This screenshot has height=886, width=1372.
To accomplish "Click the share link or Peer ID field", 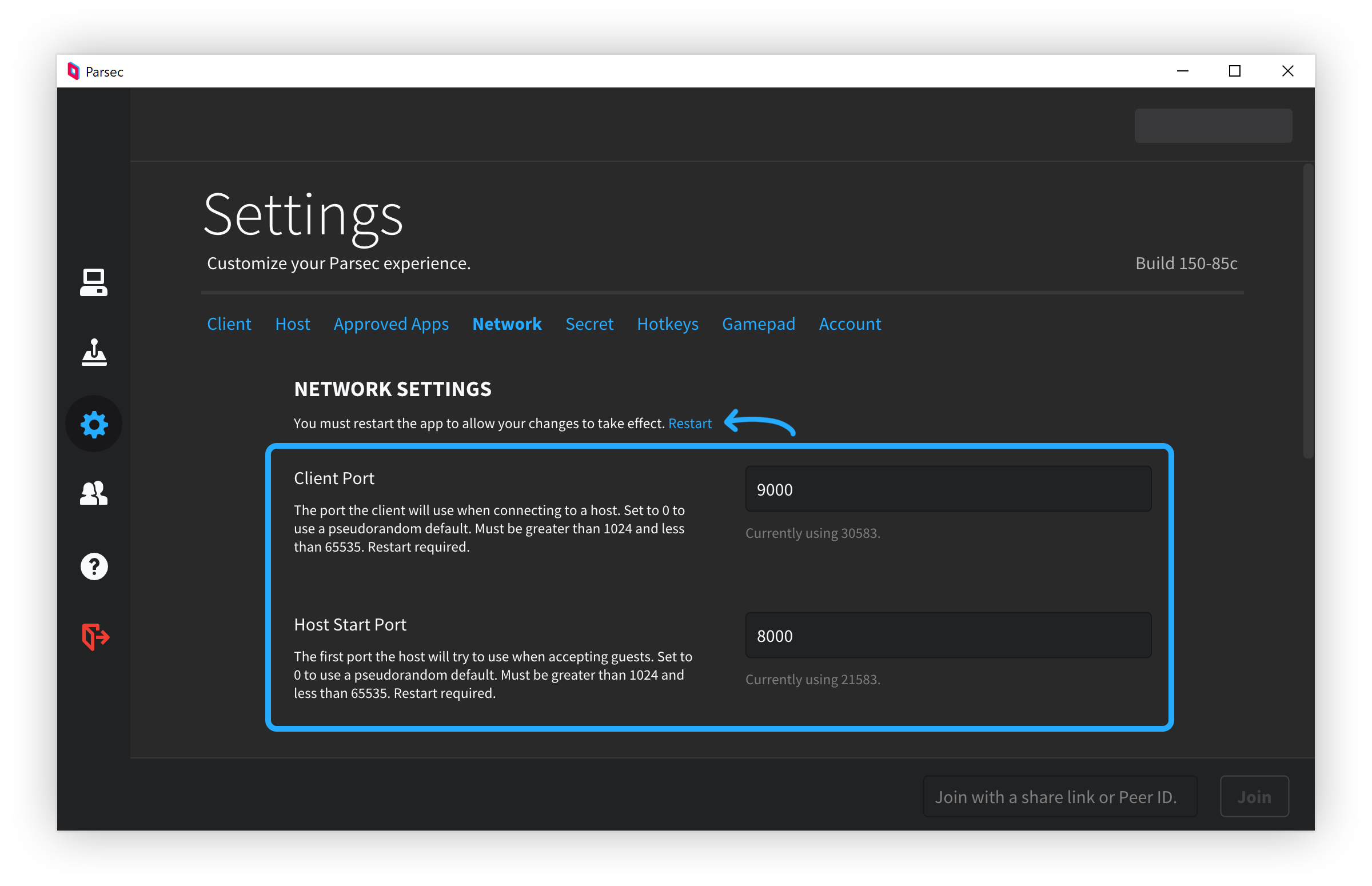I will pyautogui.click(x=1060, y=796).
